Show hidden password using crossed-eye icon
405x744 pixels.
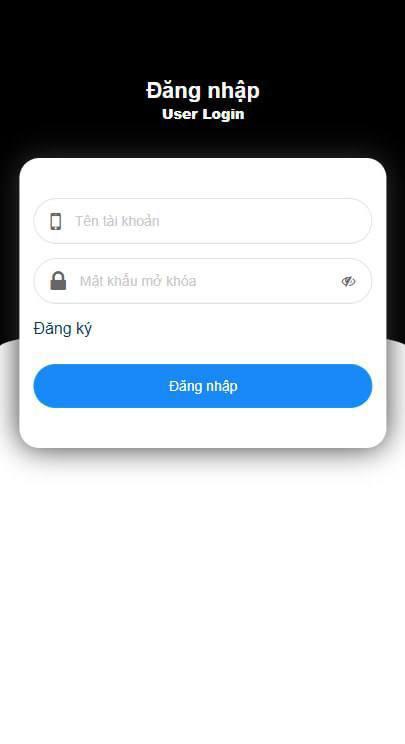click(348, 281)
